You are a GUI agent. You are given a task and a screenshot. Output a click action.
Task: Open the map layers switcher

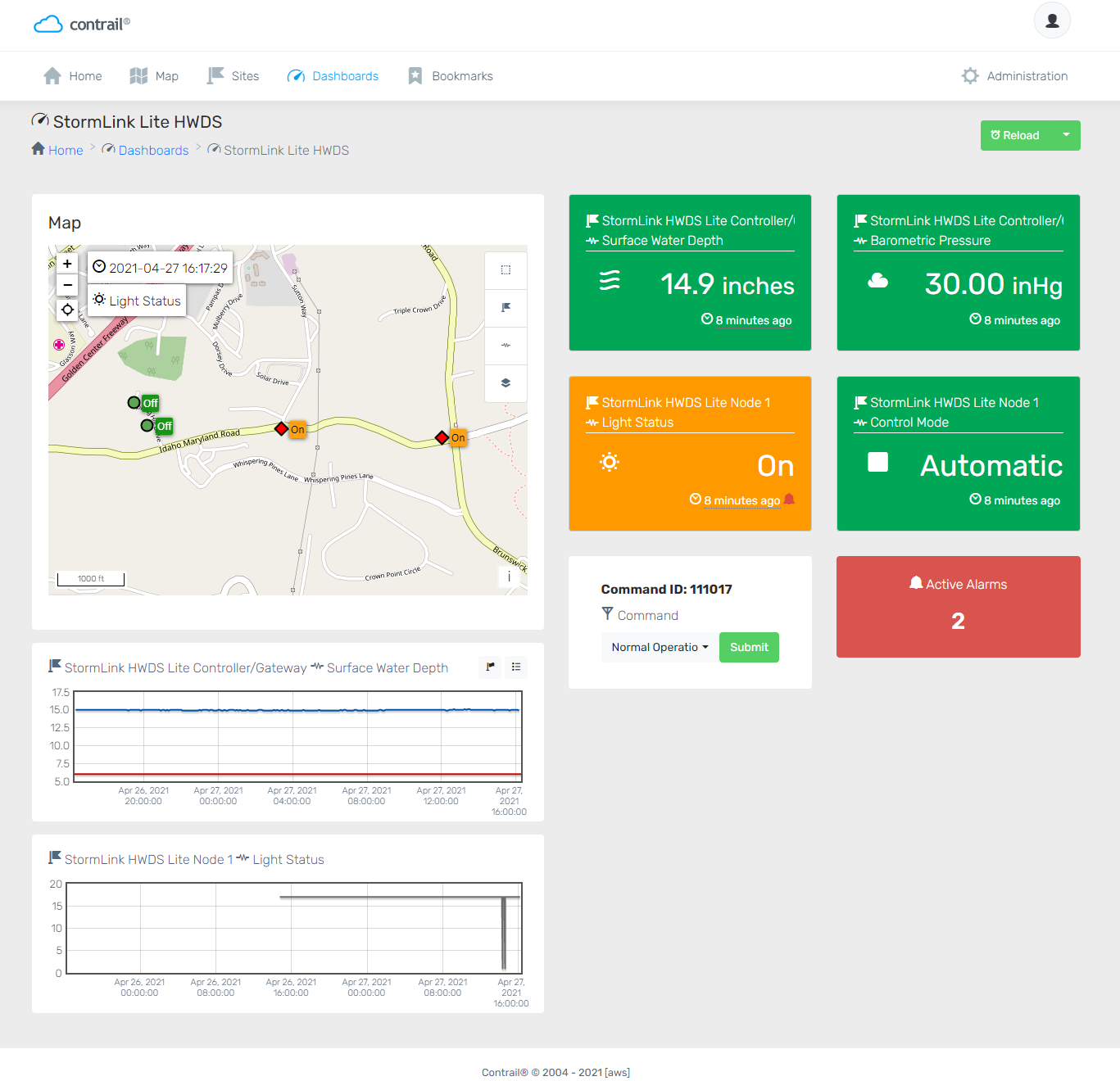(x=506, y=382)
